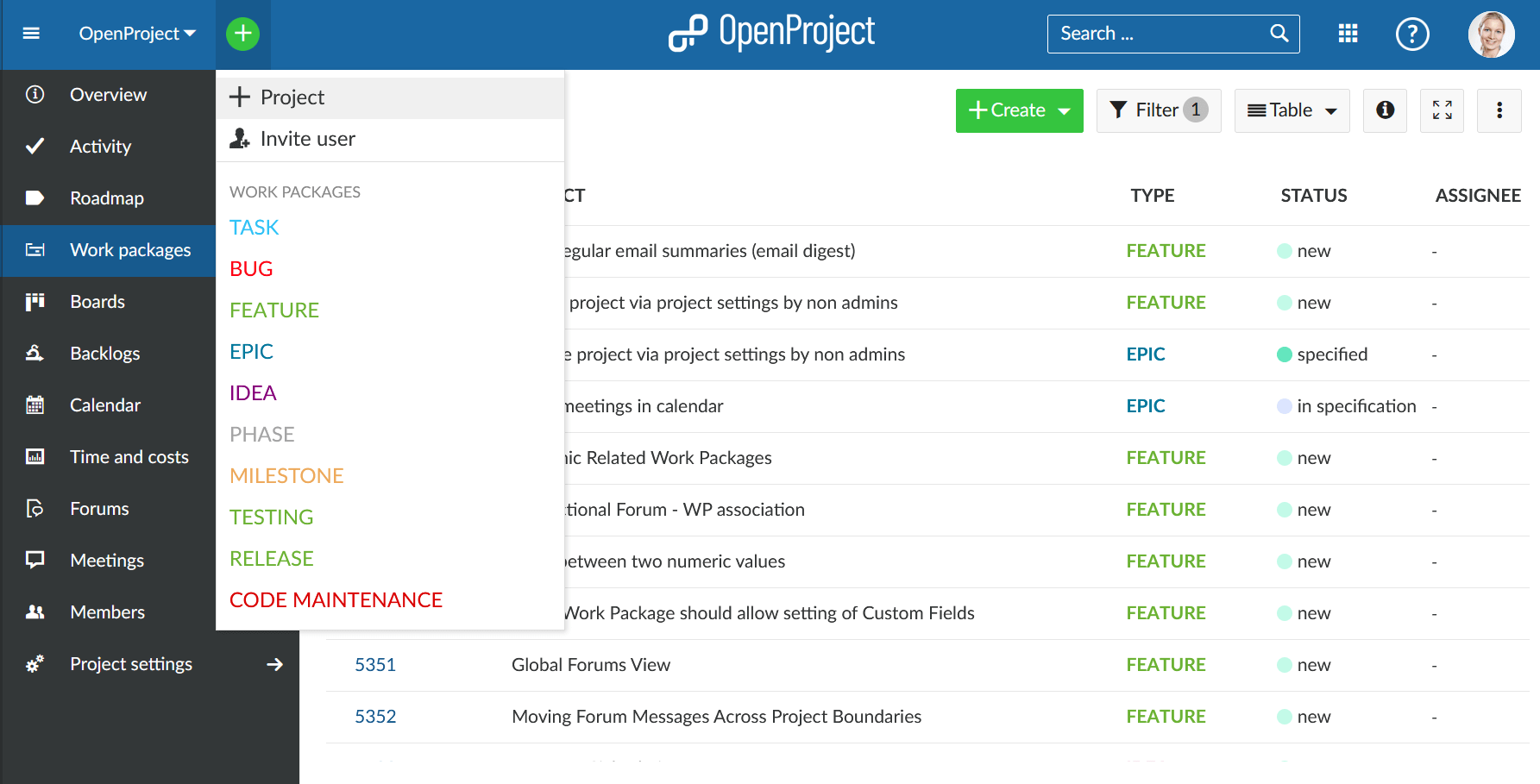Open the modules grid icon
This screenshot has width=1540, height=784.
tap(1348, 34)
